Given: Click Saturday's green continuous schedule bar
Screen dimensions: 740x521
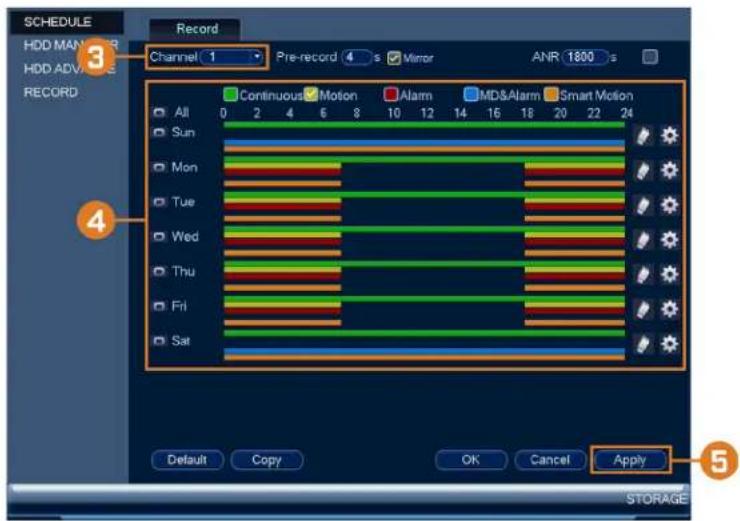Looking at the screenshot, I should (424, 333).
